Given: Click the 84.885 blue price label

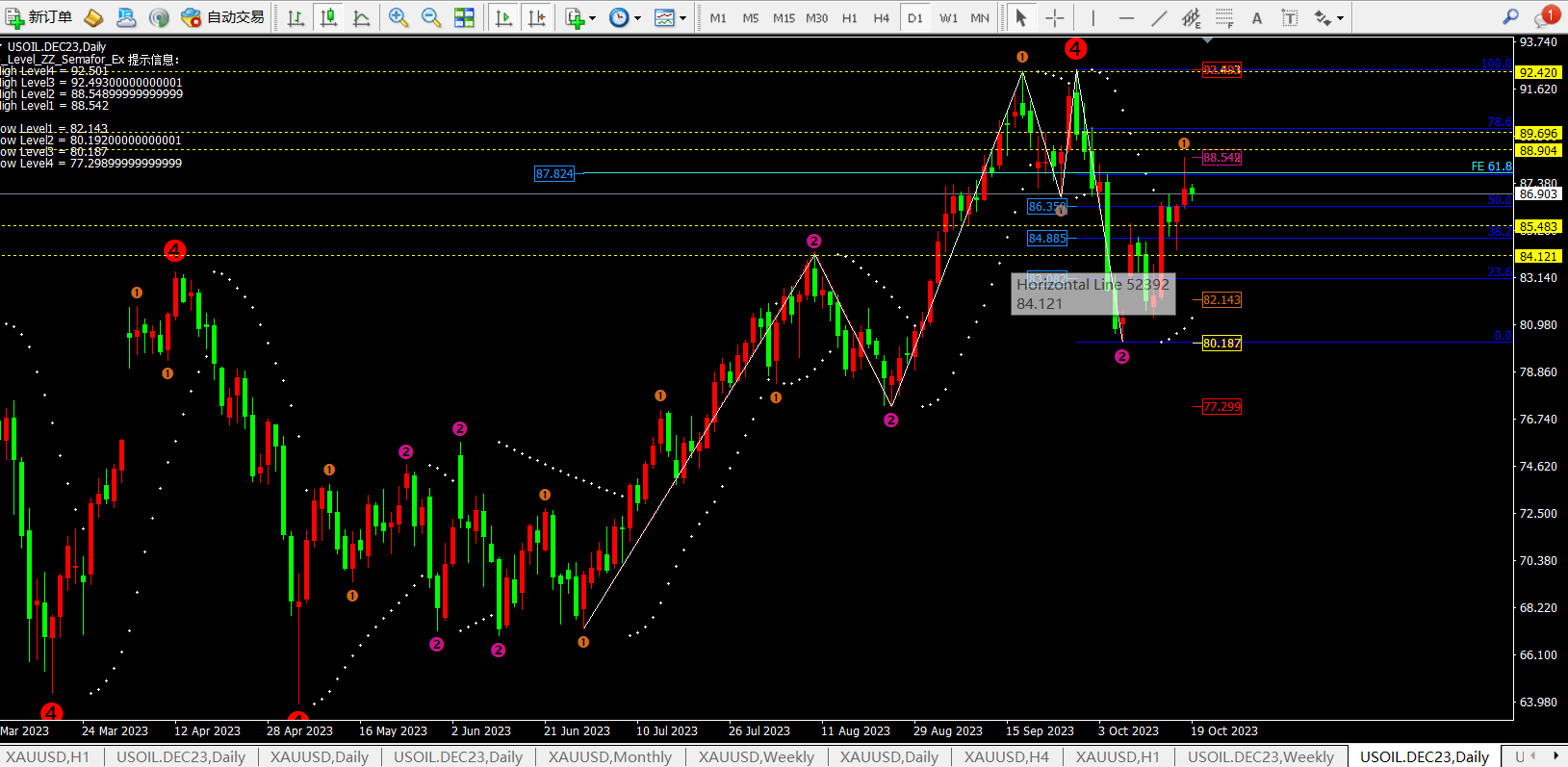Looking at the screenshot, I should 1047,239.
